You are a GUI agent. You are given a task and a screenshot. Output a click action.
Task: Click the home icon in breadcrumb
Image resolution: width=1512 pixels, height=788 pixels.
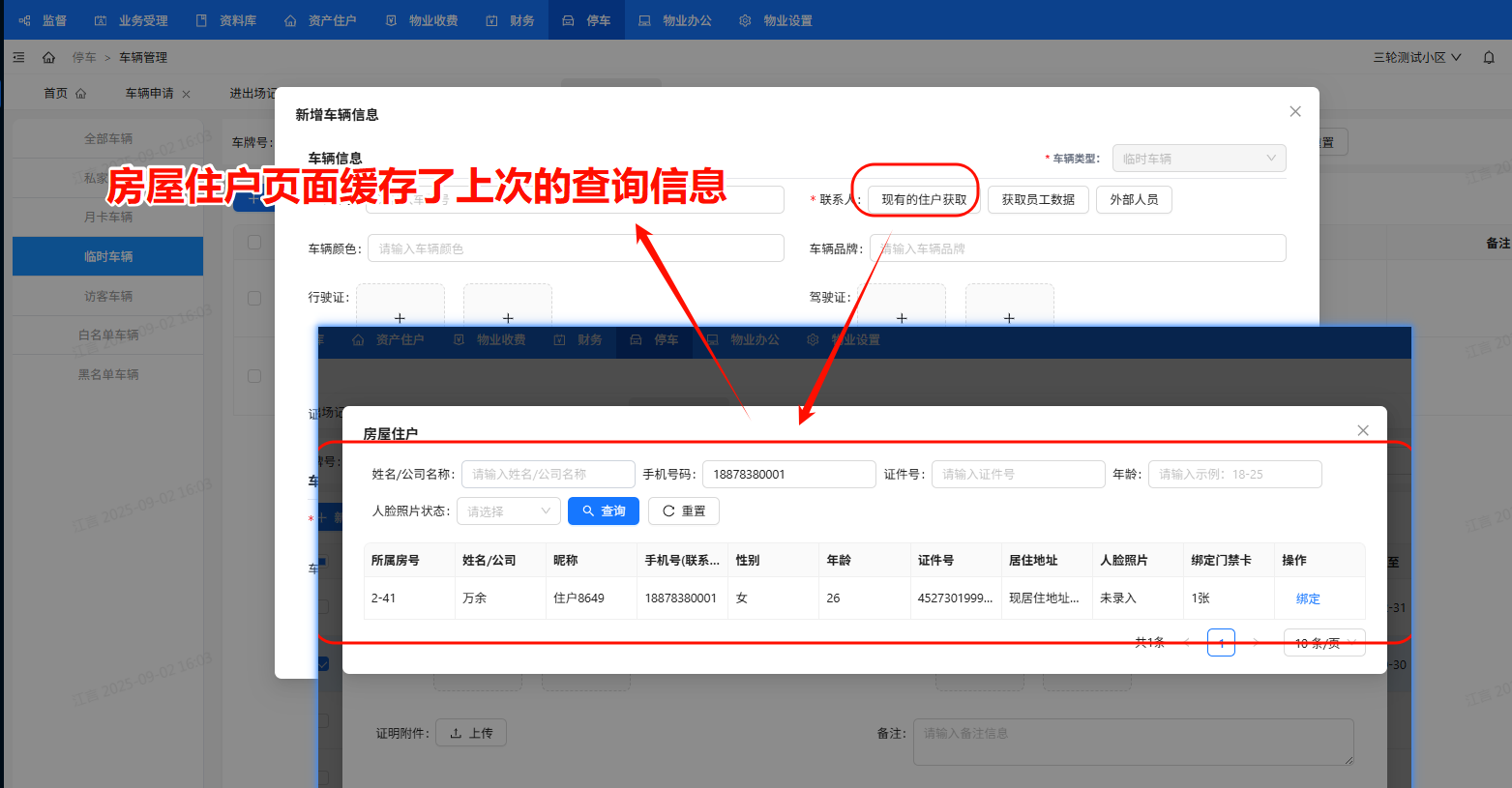[48, 58]
